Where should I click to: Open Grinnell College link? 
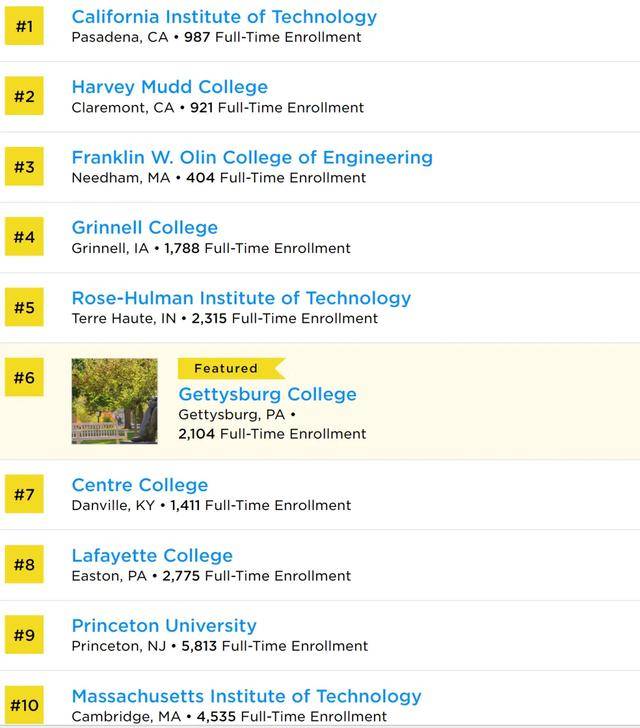point(144,228)
